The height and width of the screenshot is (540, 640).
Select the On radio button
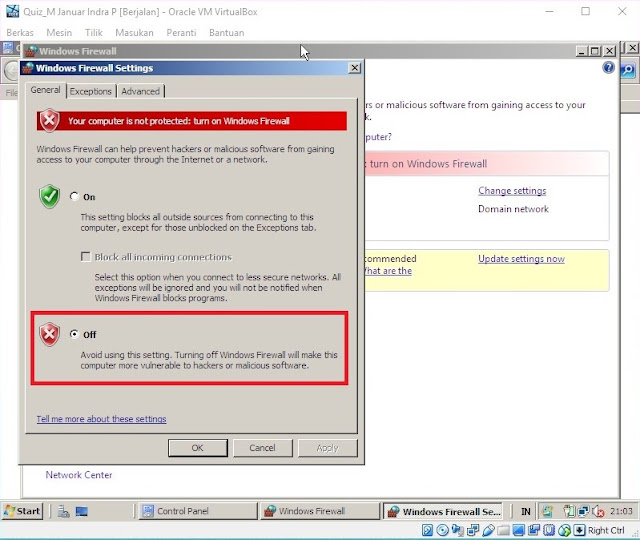tap(74, 196)
